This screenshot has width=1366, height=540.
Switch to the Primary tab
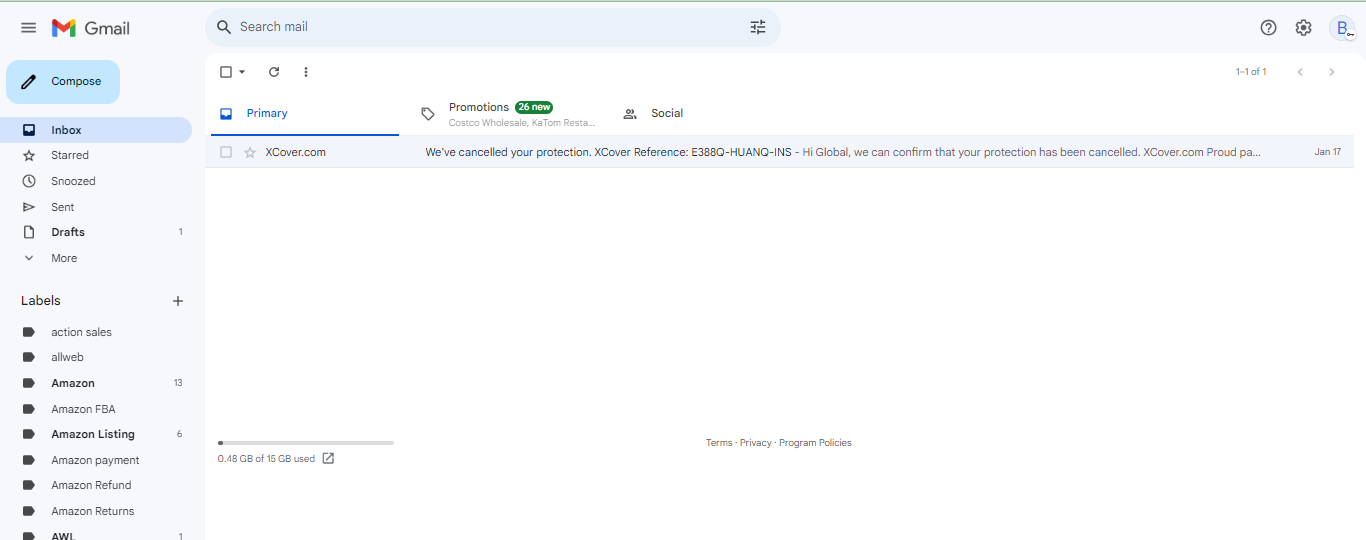[x=305, y=114]
